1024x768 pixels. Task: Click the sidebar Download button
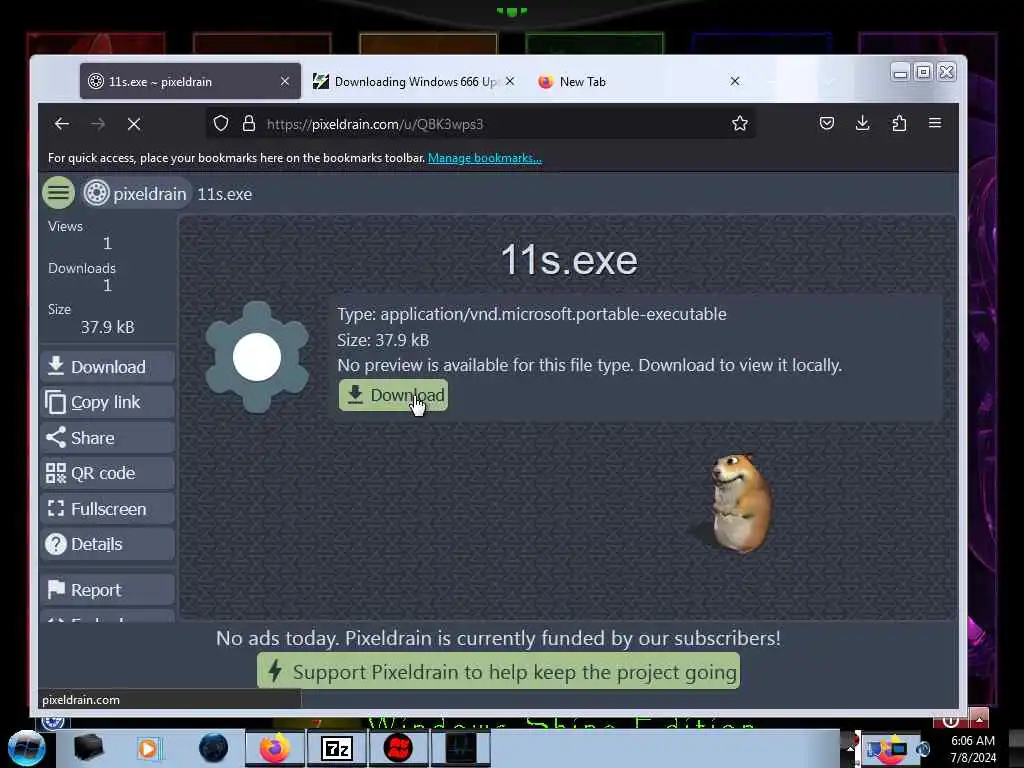click(108, 366)
